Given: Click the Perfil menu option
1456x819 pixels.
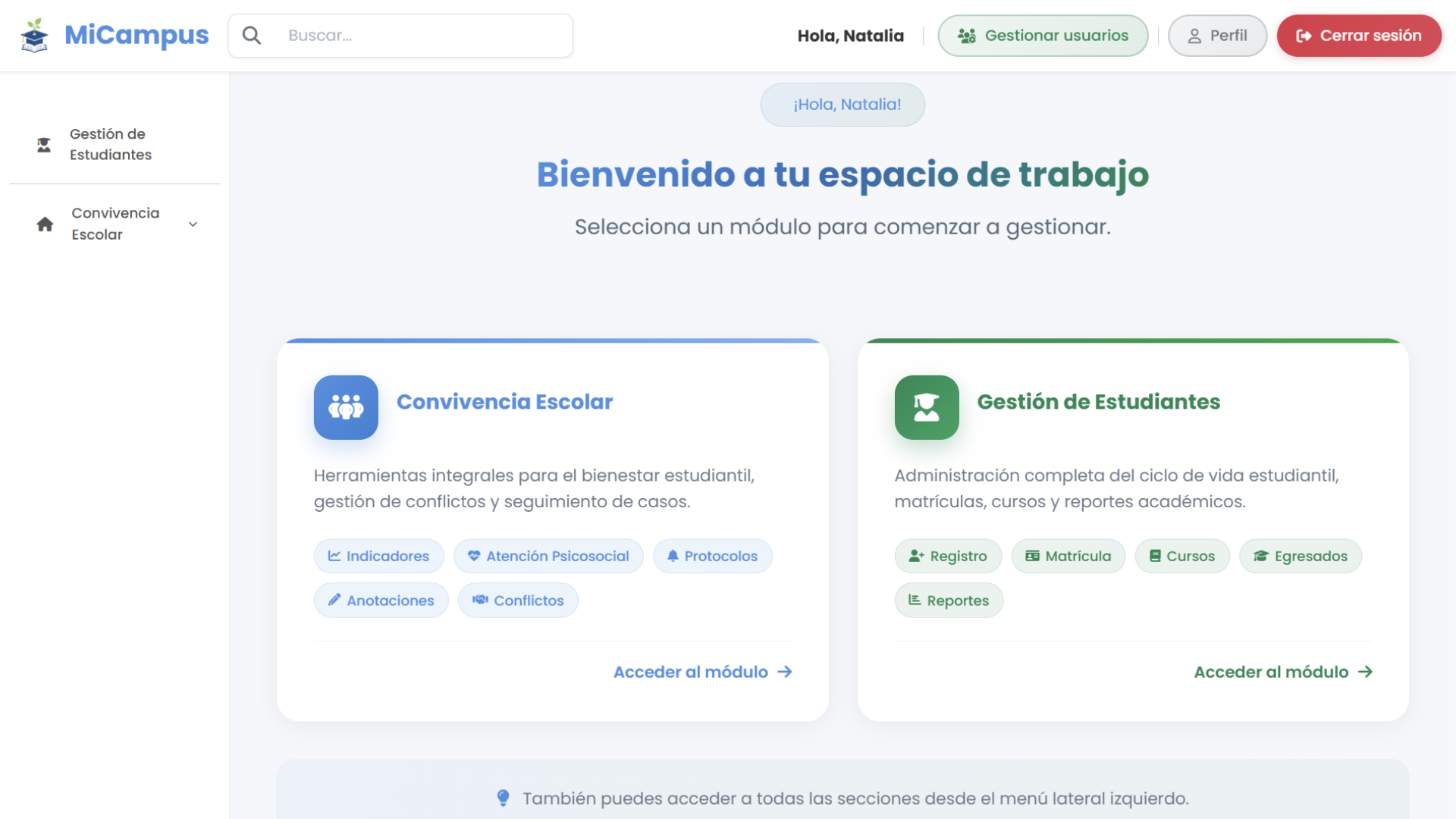Looking at the screenshot, I should coord(1216,35).
